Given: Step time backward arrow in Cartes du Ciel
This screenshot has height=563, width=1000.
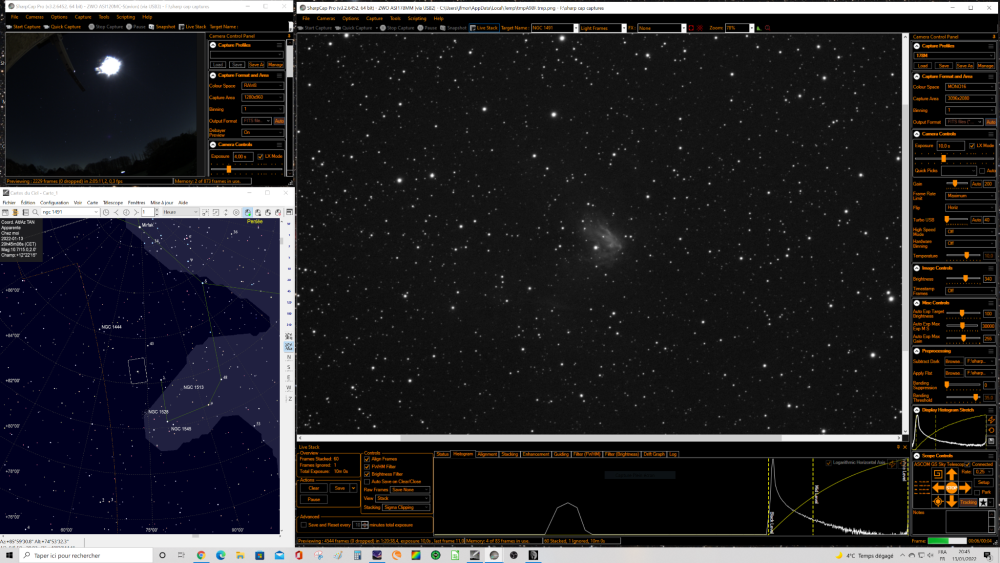Looking at the screenshot, I should [116, 212].
